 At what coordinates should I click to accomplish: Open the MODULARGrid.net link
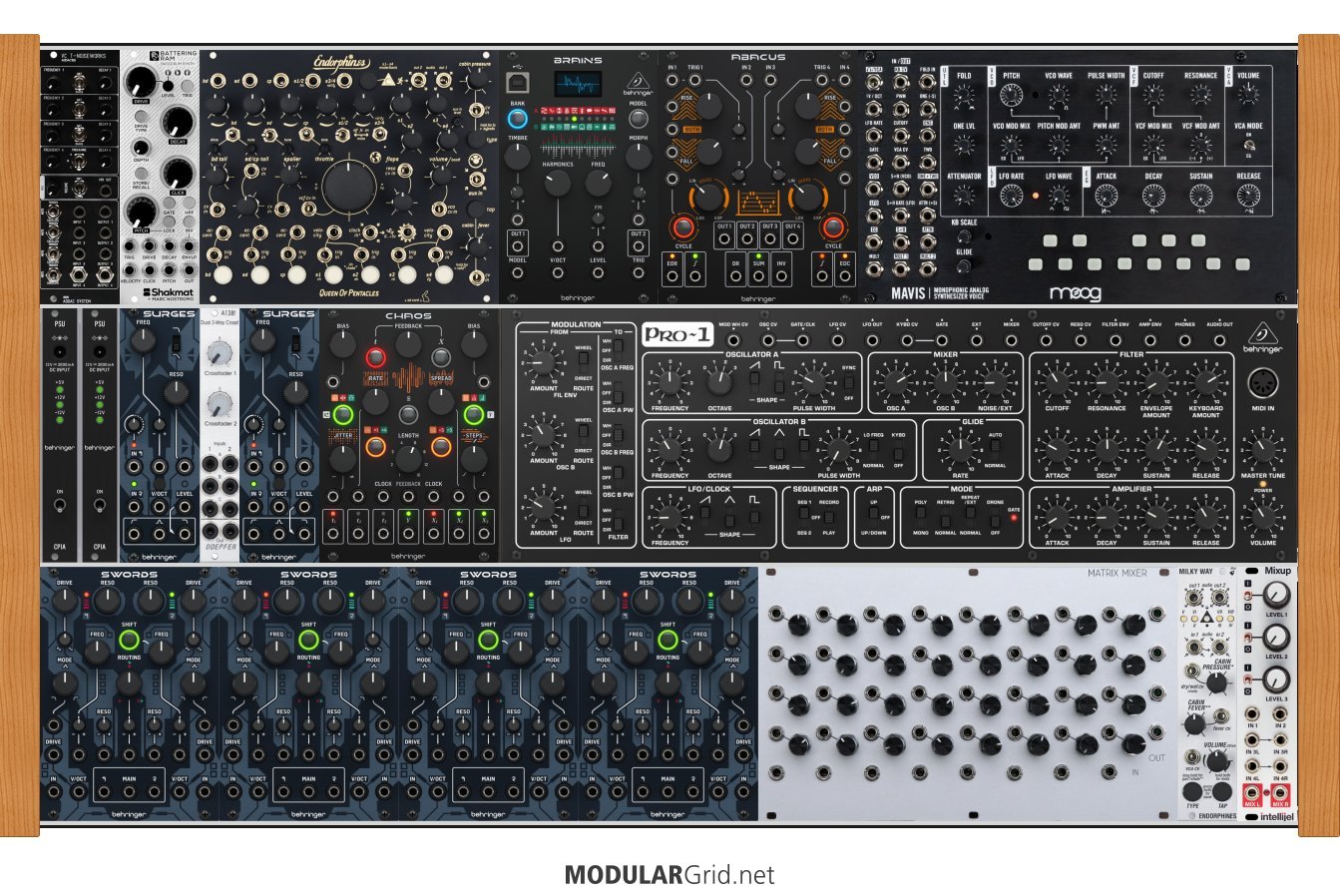click(670, 875)
